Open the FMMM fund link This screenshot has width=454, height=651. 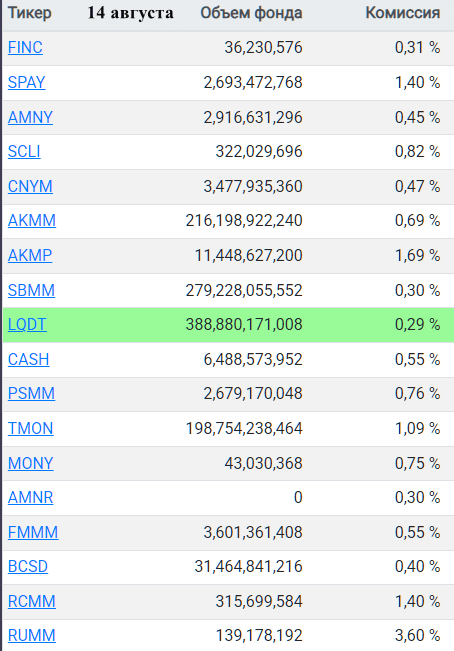(33, 532)
